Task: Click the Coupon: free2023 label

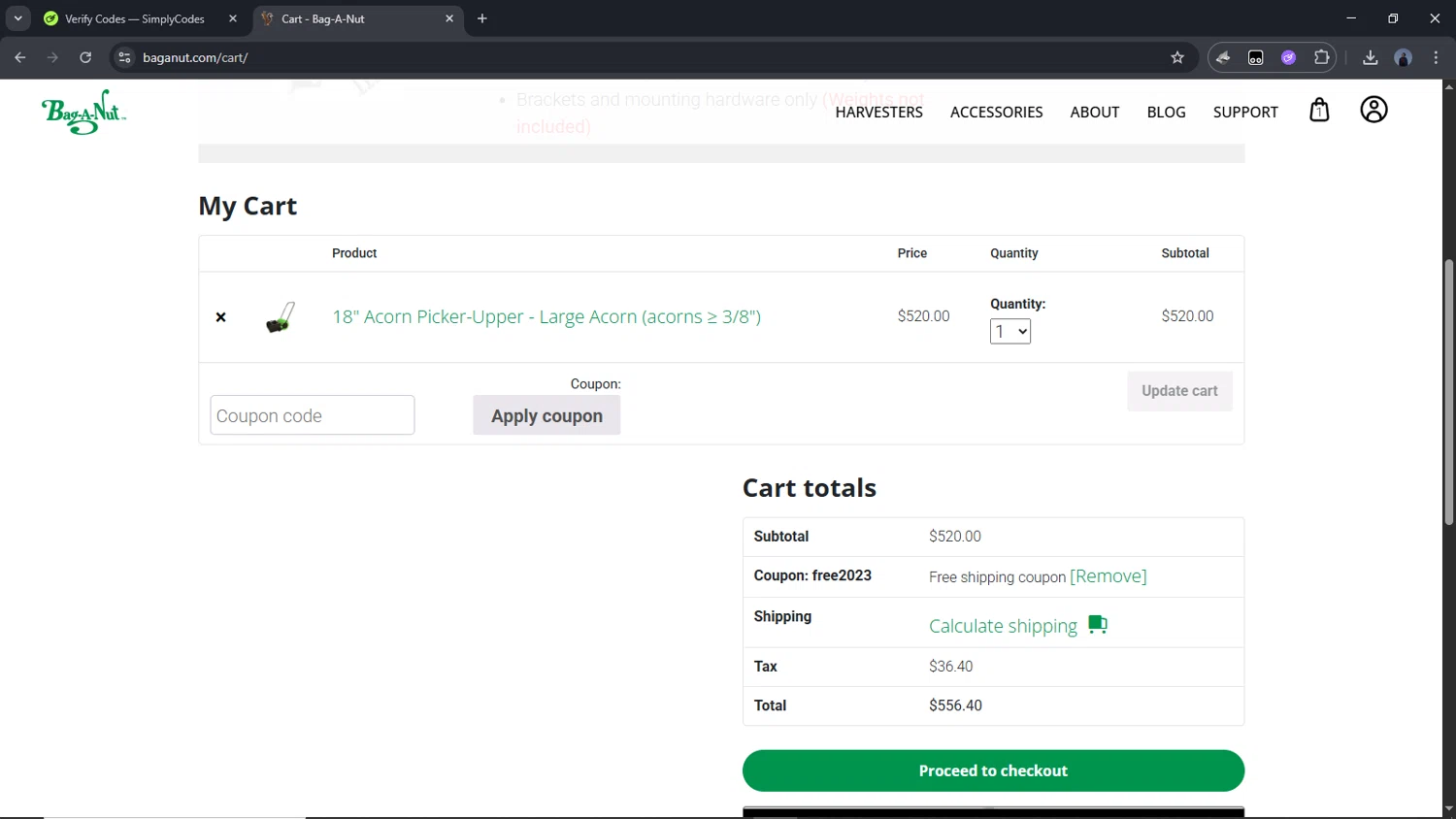Action: 812,575
